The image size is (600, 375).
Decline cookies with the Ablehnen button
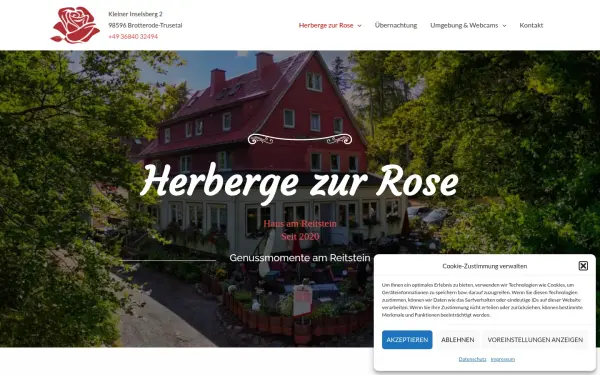pos(457,339)
